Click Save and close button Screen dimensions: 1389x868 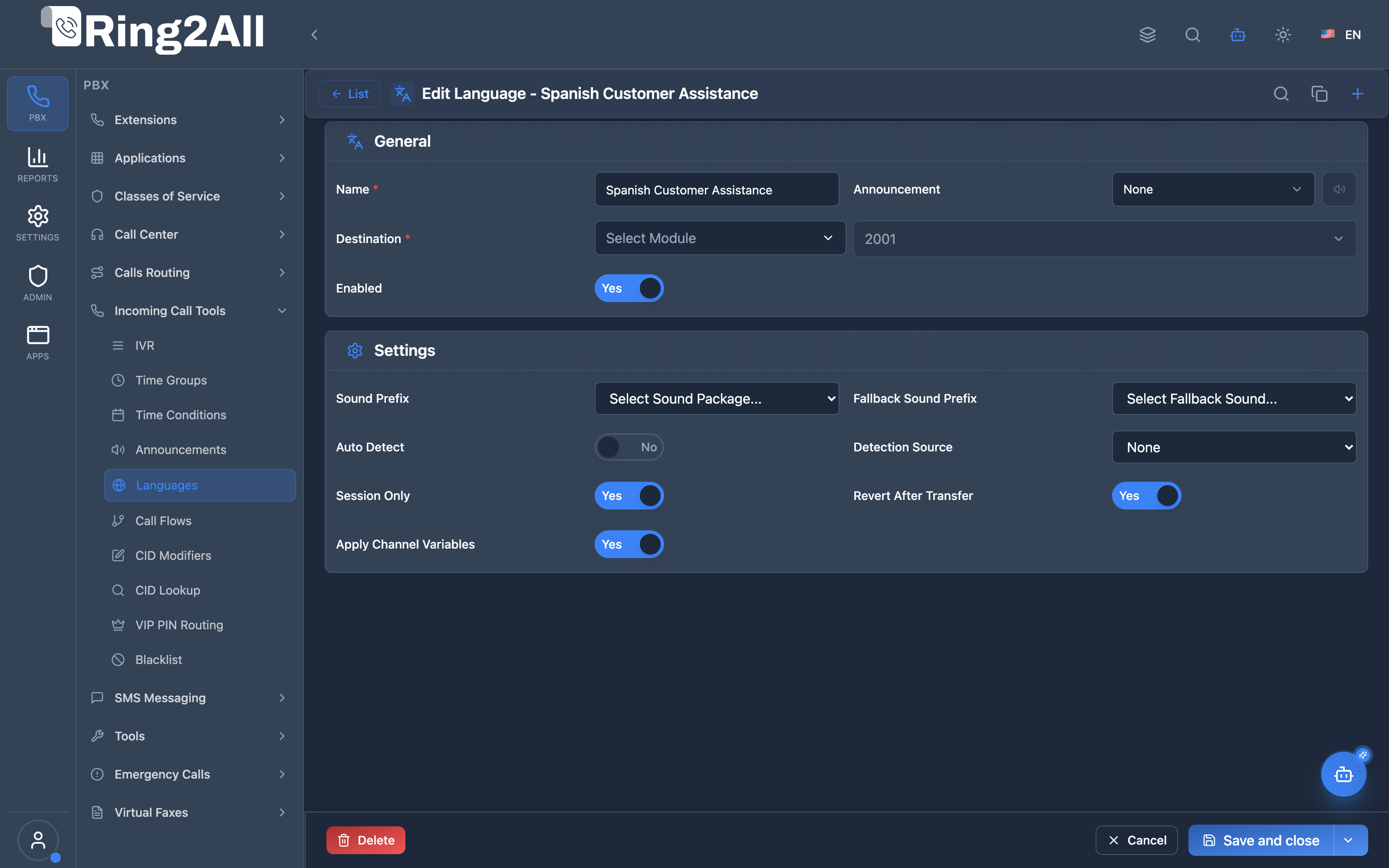(1261, 841)
